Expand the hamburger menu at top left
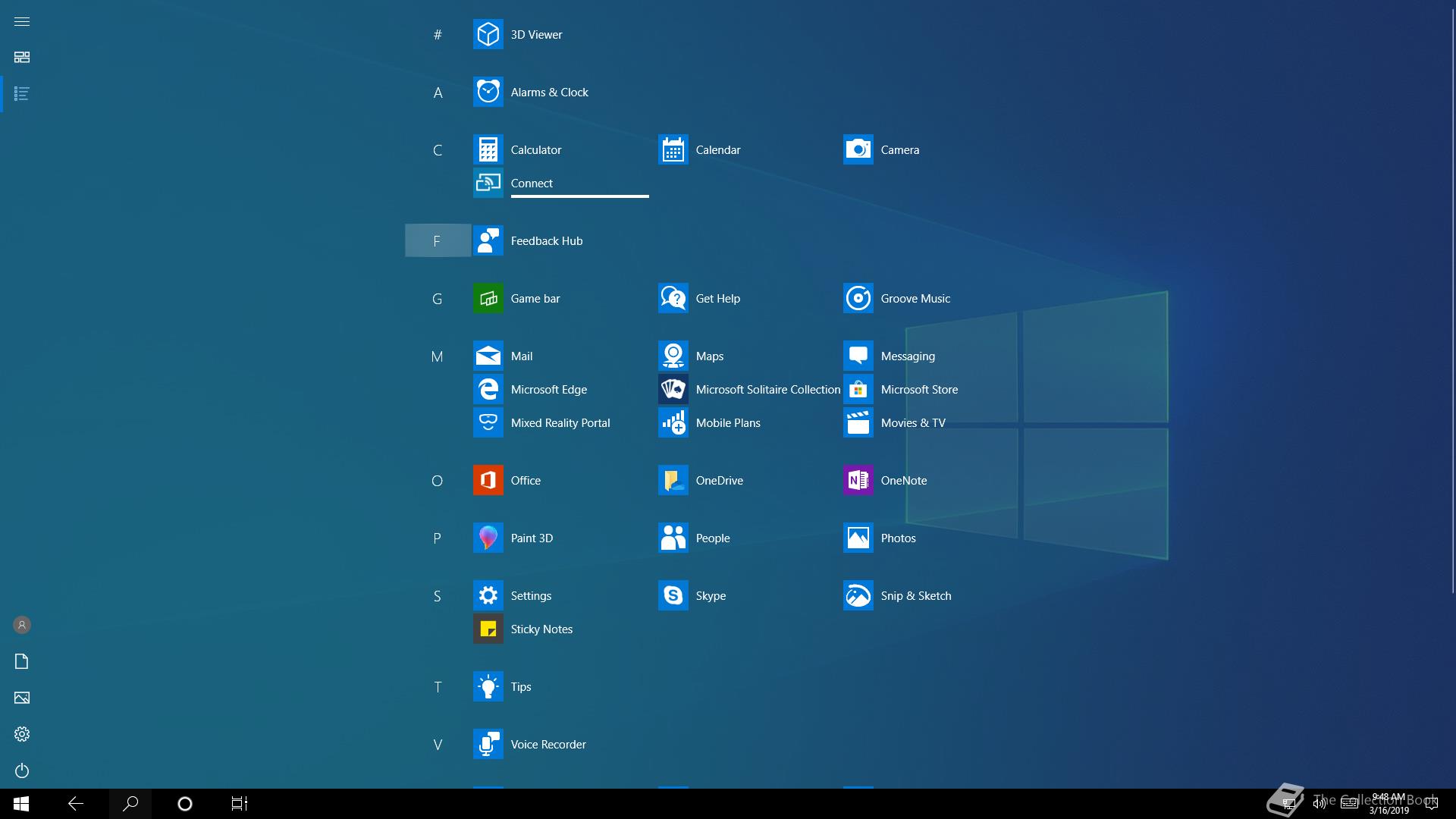The width and height of the screenshot is (1456, 819). pos(22,21)
